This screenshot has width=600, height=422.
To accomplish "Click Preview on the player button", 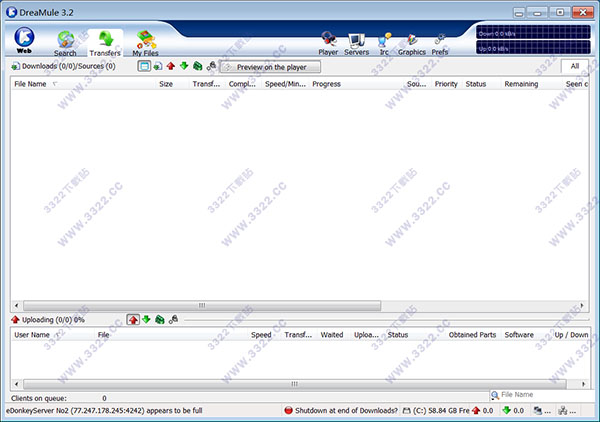I will click(270, 67).
